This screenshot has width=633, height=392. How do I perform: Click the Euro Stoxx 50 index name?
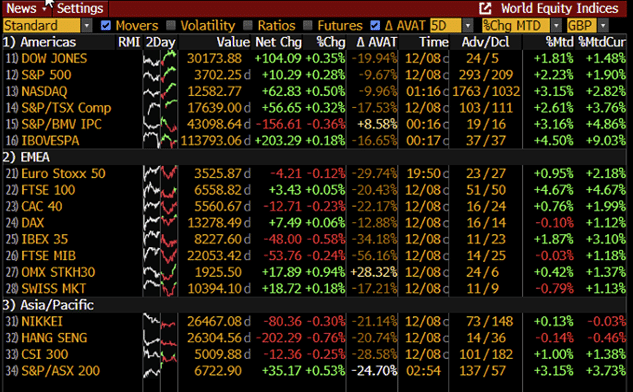(x=63, y=174)
